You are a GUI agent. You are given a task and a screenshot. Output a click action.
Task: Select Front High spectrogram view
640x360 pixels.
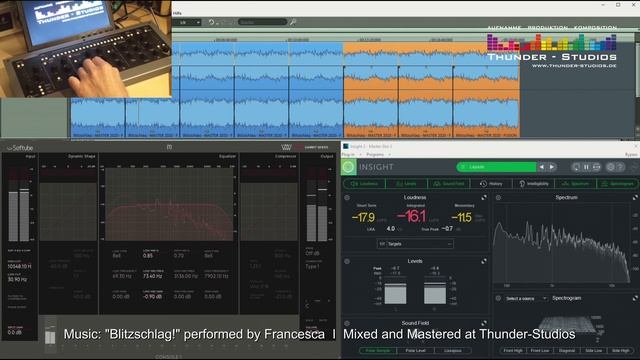point(513,351)
